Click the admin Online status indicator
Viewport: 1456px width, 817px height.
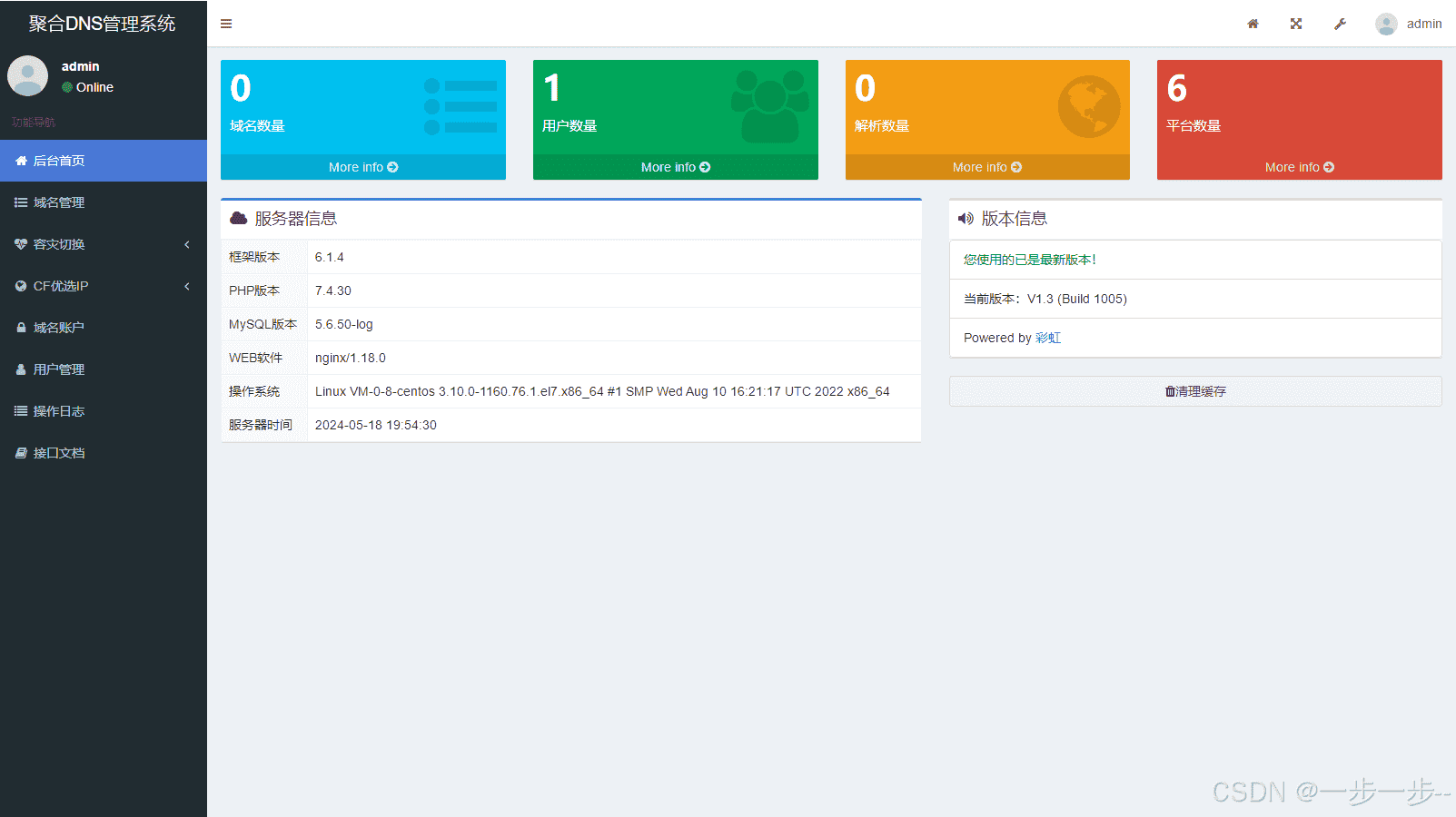click(x=89, y=87)
